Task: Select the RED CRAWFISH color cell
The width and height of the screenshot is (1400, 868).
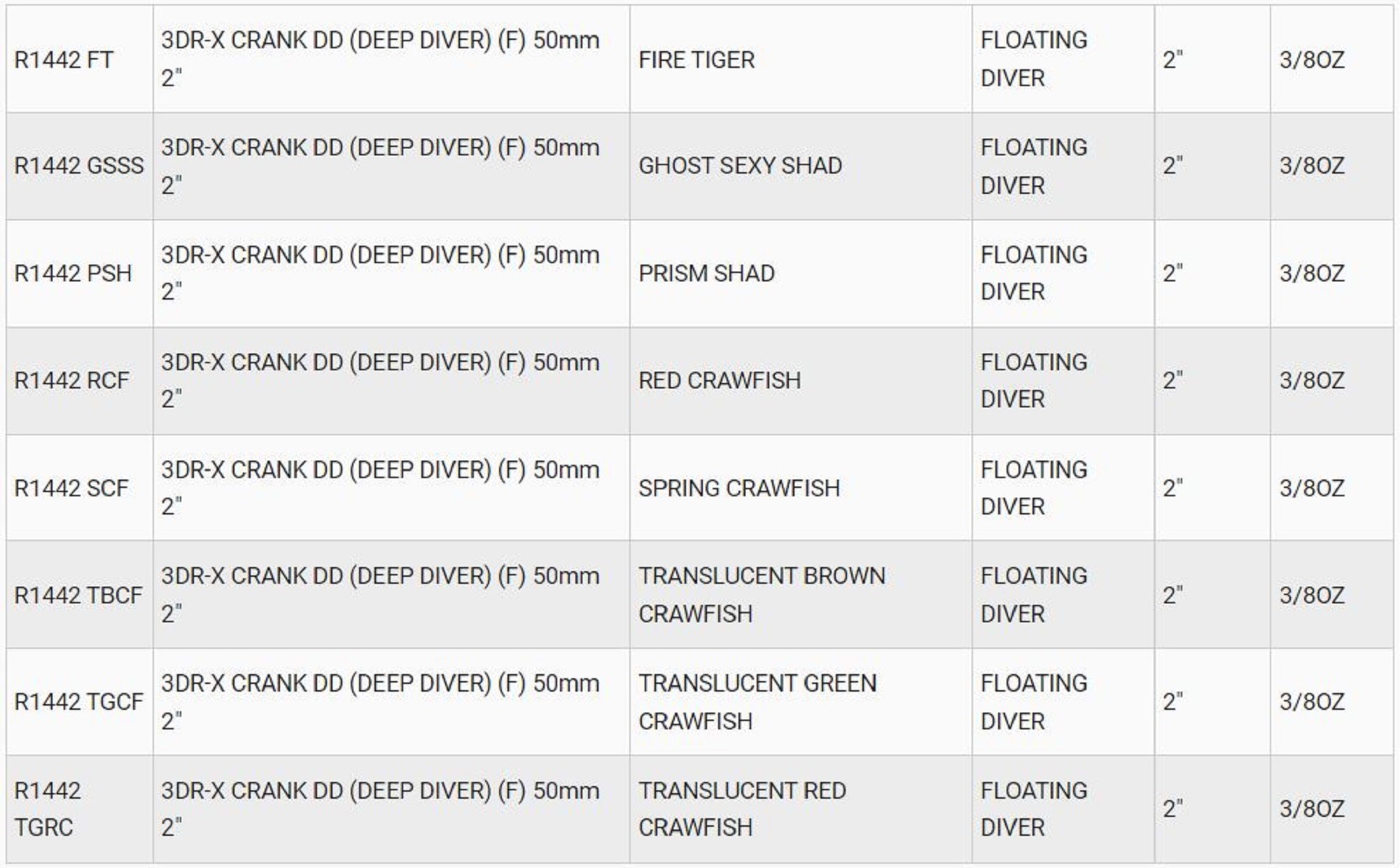Action: coord(720,380)
